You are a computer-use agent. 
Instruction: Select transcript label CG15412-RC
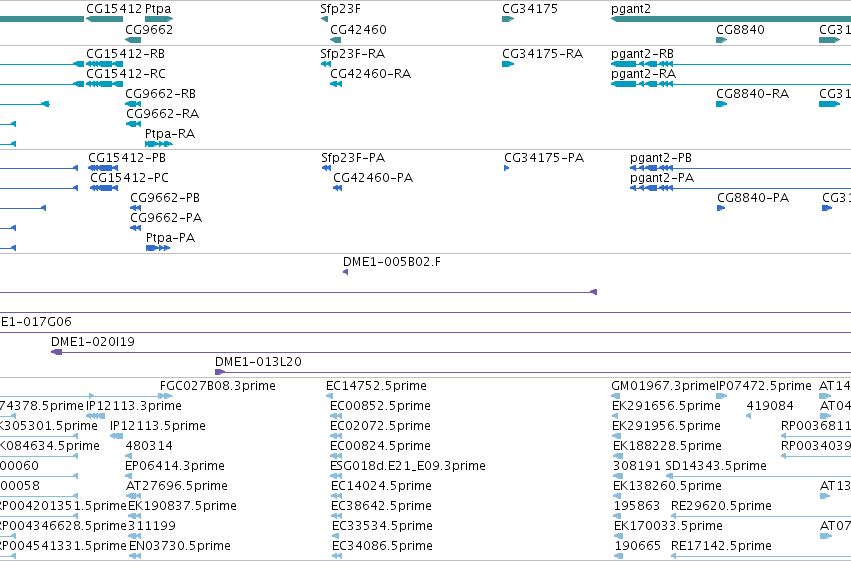point(126,74)
